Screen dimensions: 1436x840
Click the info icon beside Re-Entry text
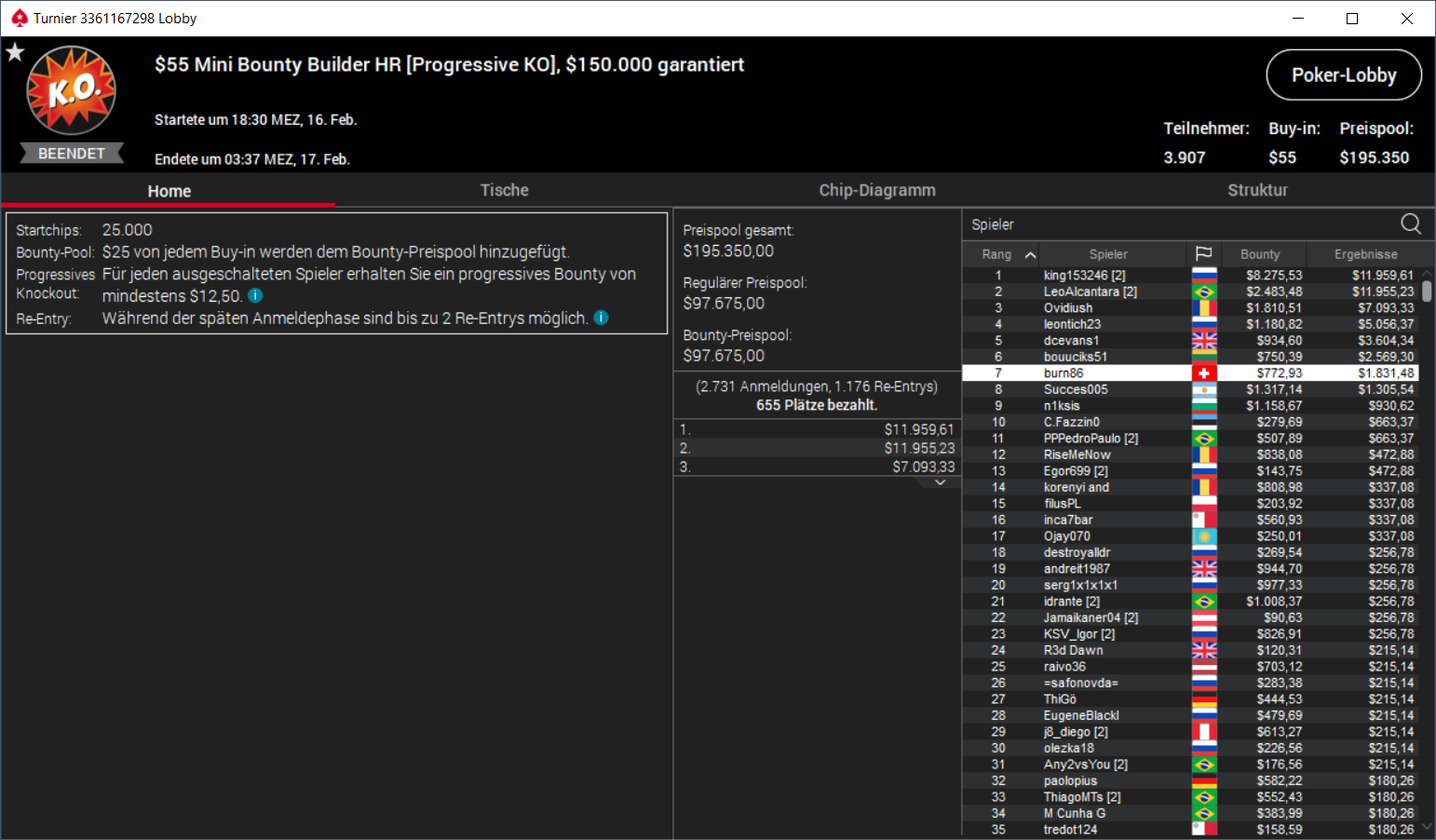pos(601,318)
